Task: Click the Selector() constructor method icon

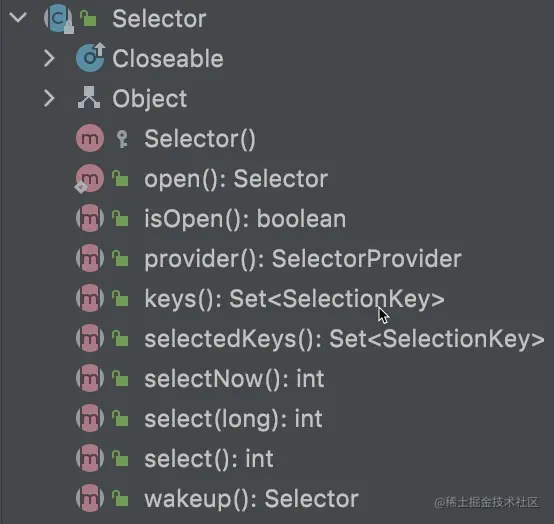Action: [90, 138]
